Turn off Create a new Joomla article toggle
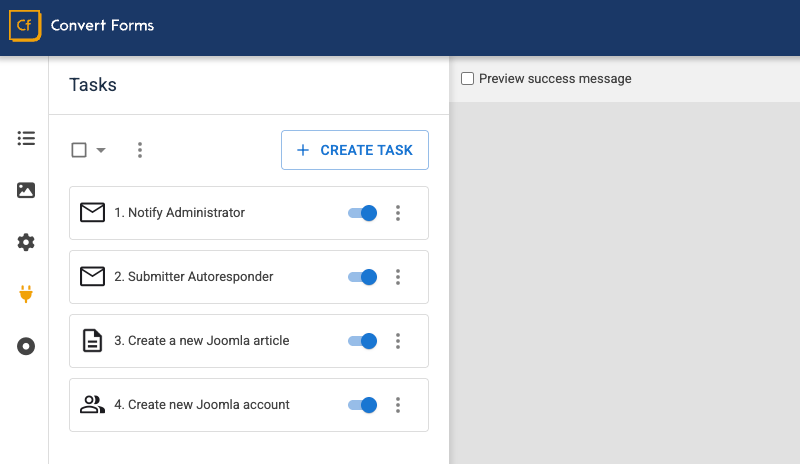Screen dimensions: 800x464 click(362, 341)
